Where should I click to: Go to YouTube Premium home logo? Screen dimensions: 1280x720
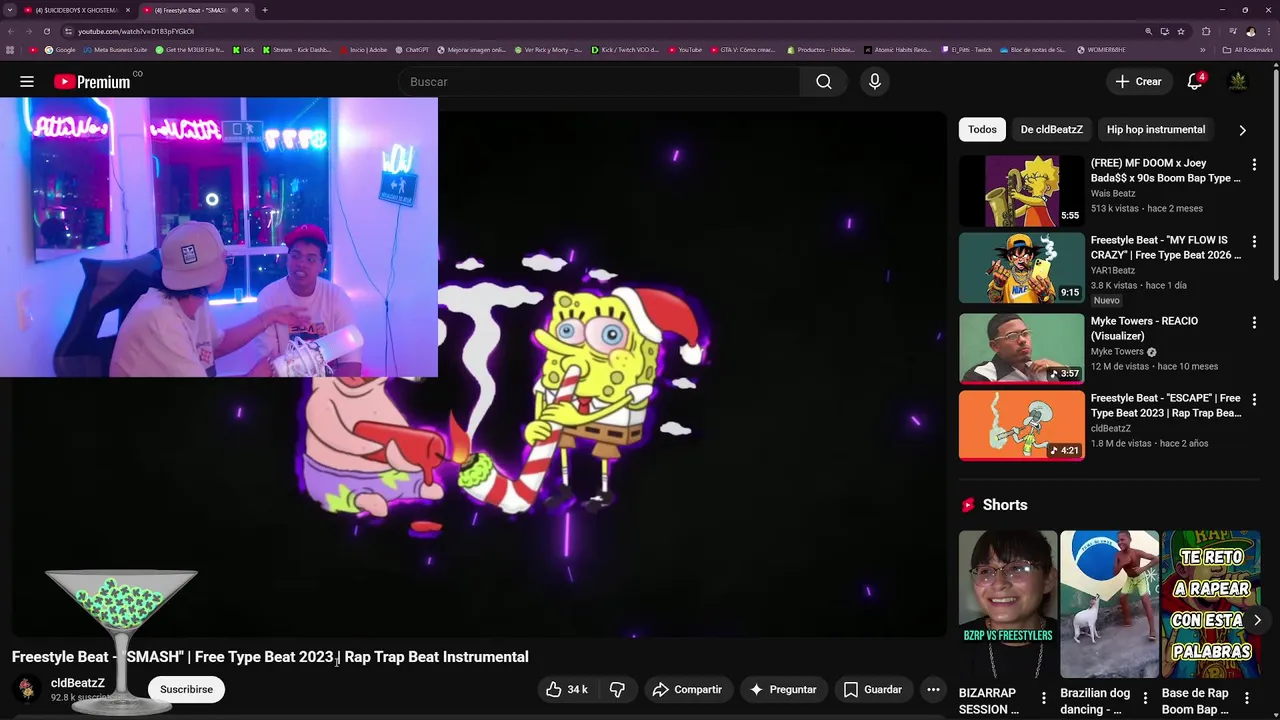pyautogui.click(x=93, y=82)
